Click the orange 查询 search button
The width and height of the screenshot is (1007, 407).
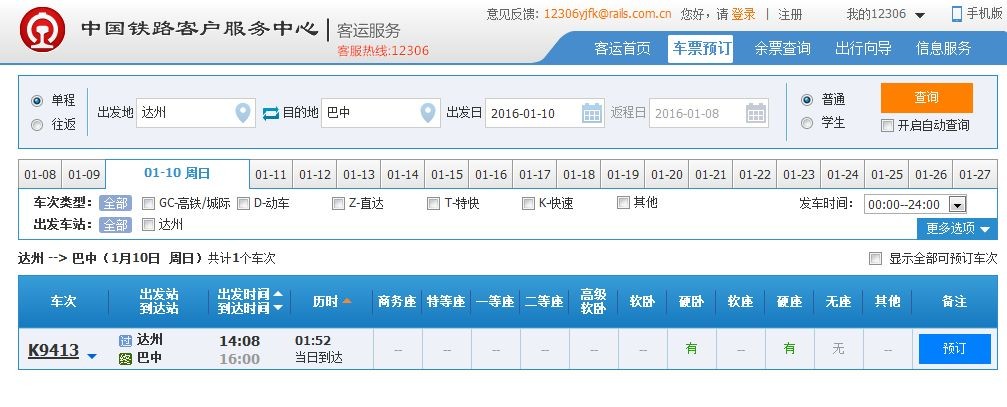click(x=926, y=98)
